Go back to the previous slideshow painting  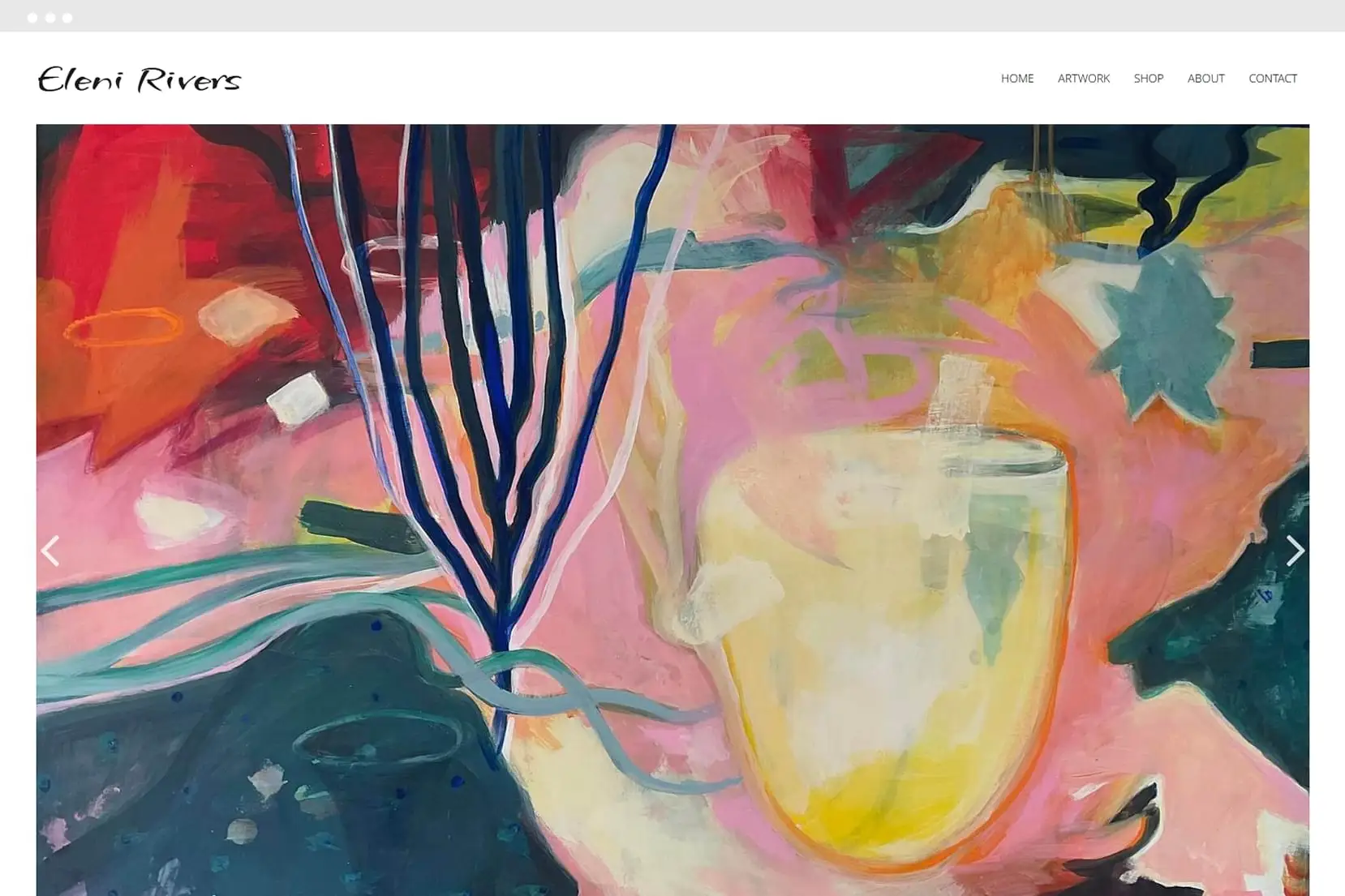pyautogui.click(x=50, y=551)
